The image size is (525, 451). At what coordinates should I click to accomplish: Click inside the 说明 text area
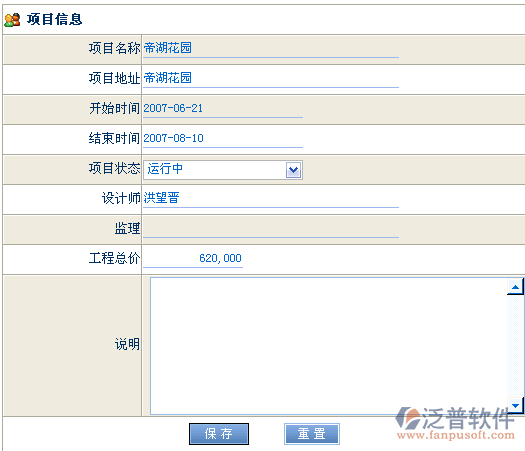(x=328, y=346)
